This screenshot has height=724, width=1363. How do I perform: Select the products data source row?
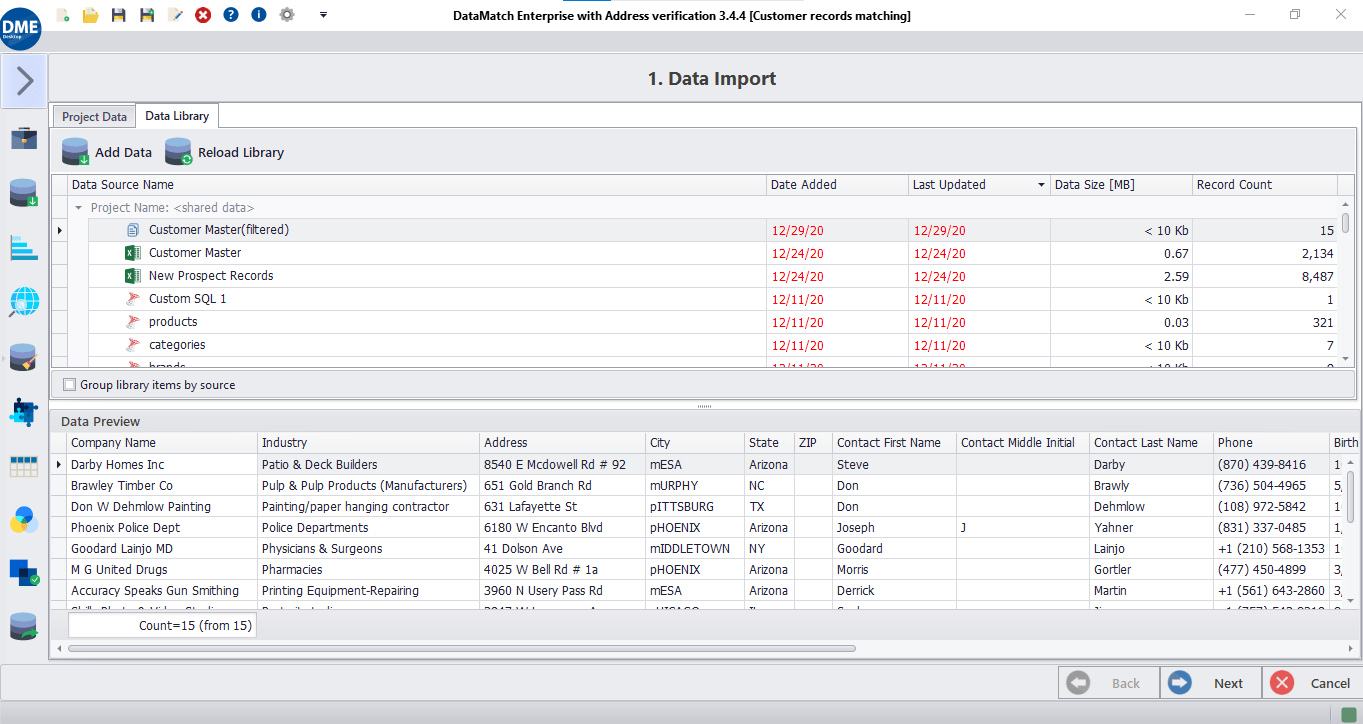coord(701,322)
